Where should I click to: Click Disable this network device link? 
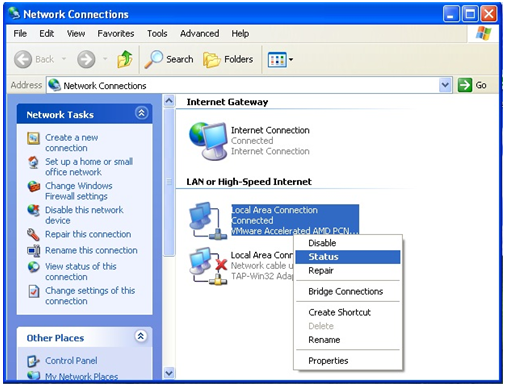84,215
